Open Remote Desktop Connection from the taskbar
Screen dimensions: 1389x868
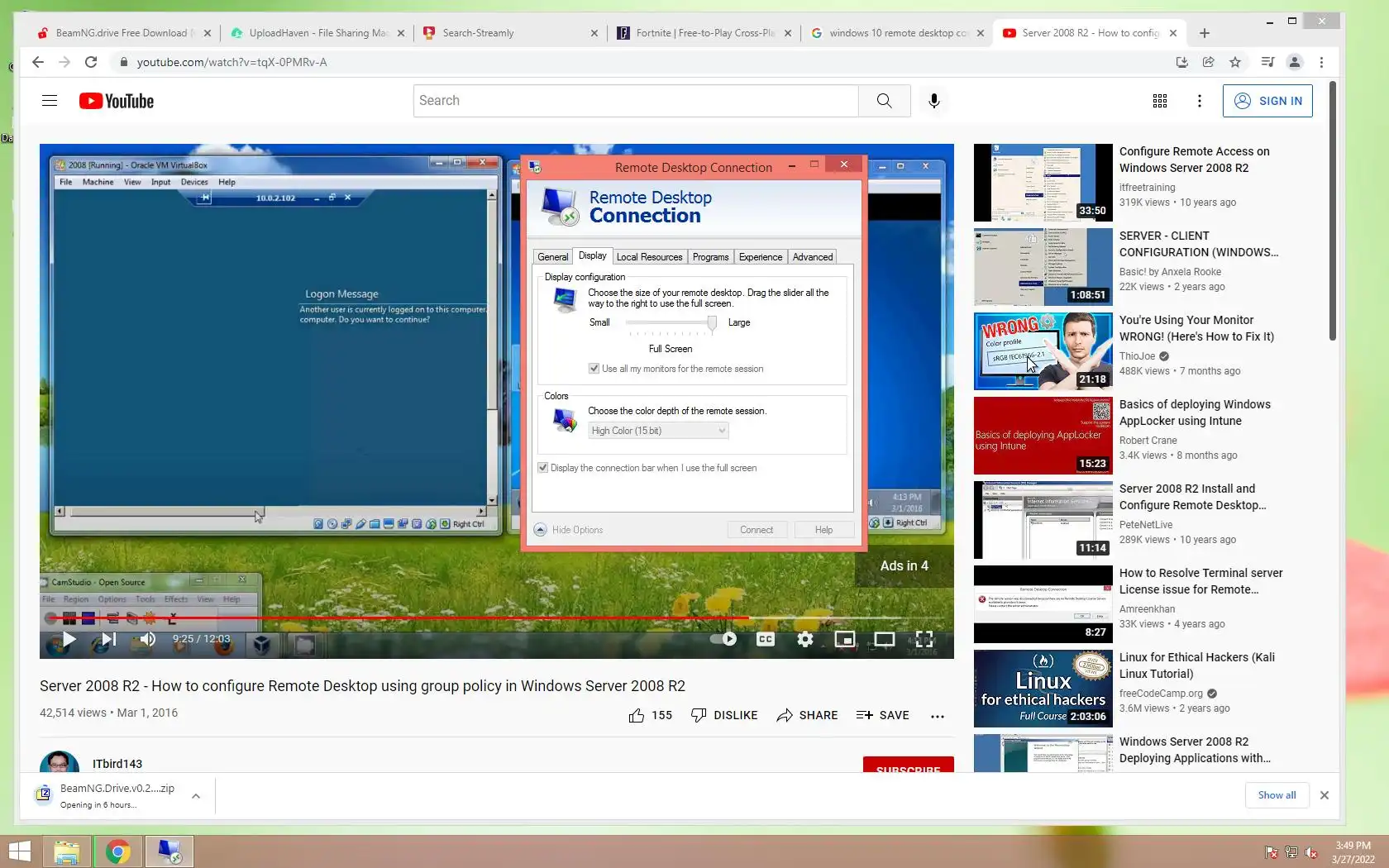[x=169, y=851]
